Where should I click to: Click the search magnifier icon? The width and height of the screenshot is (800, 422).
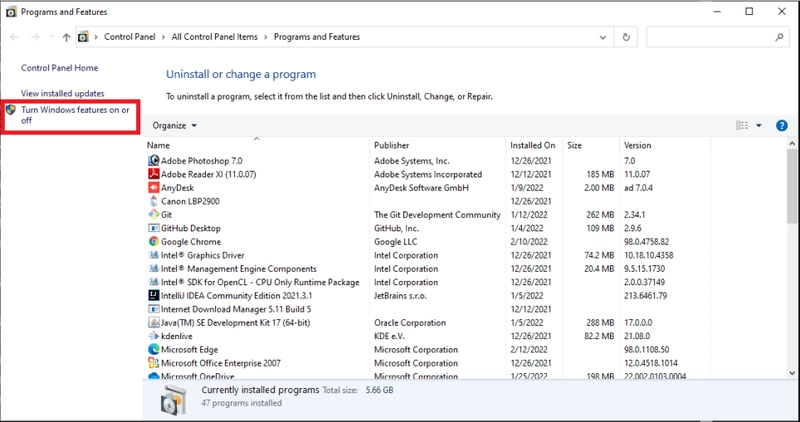pos(779,37)
